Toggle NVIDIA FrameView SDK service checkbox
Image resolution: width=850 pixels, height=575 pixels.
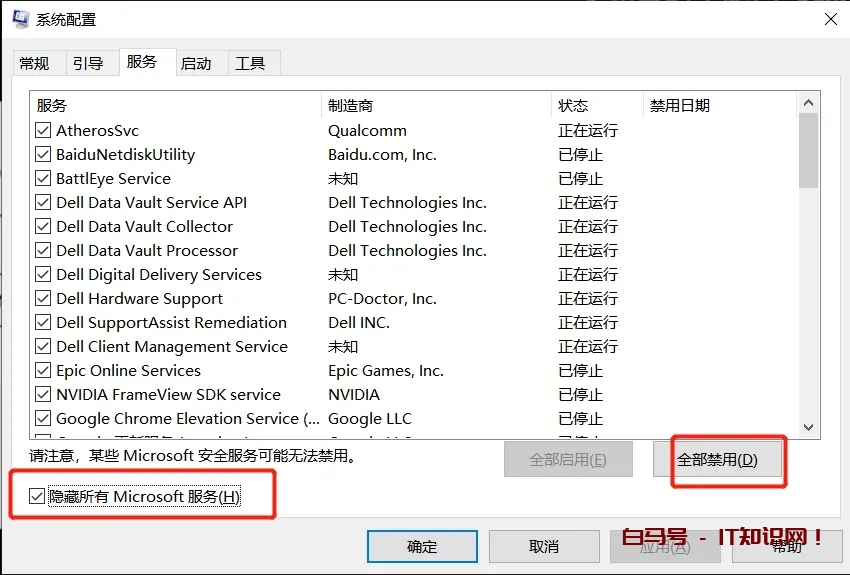pos(43,395)
